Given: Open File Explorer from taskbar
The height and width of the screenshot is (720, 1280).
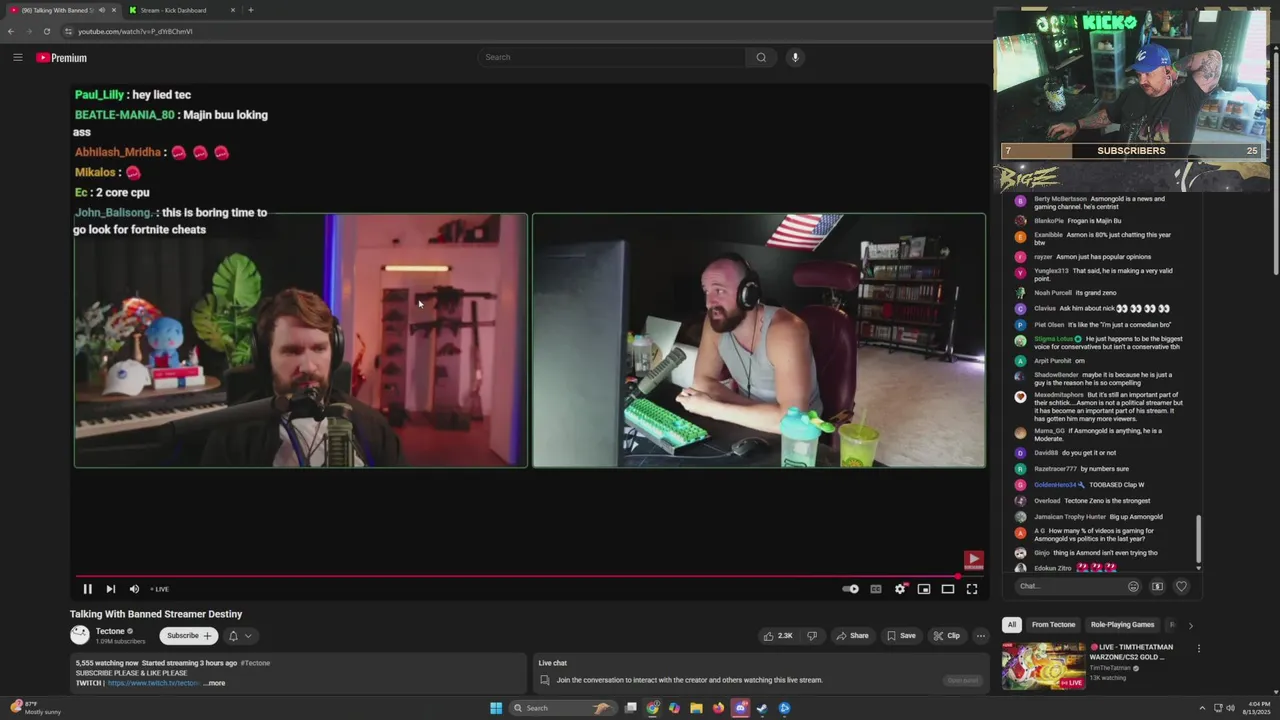Looking at the screenshot, I should click(696, 708).
